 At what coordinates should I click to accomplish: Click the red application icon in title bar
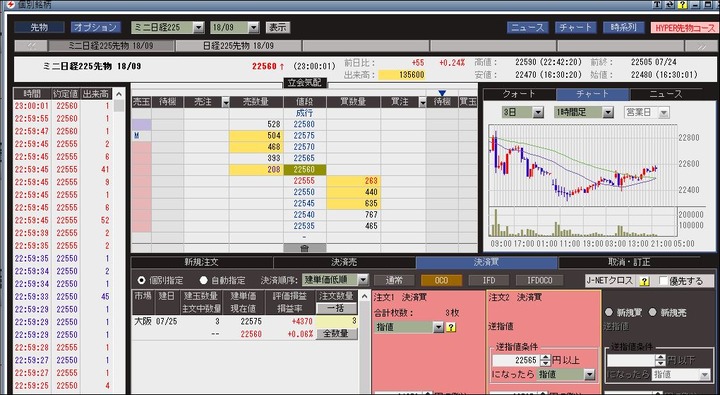coord(11,4)
